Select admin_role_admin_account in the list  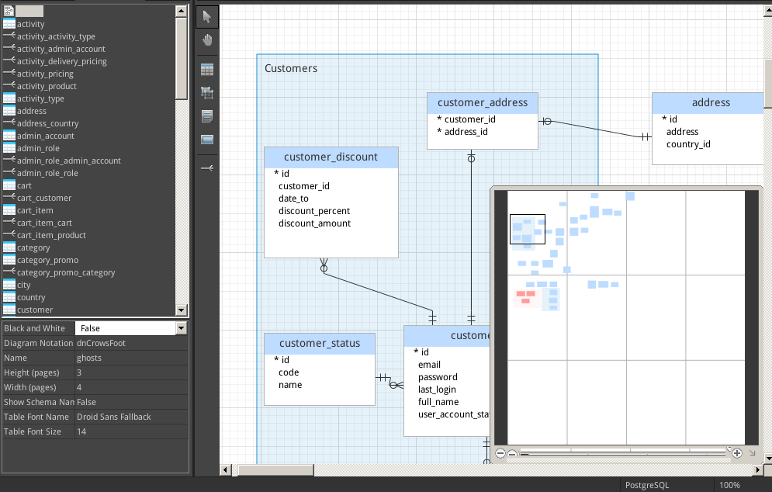69,161
